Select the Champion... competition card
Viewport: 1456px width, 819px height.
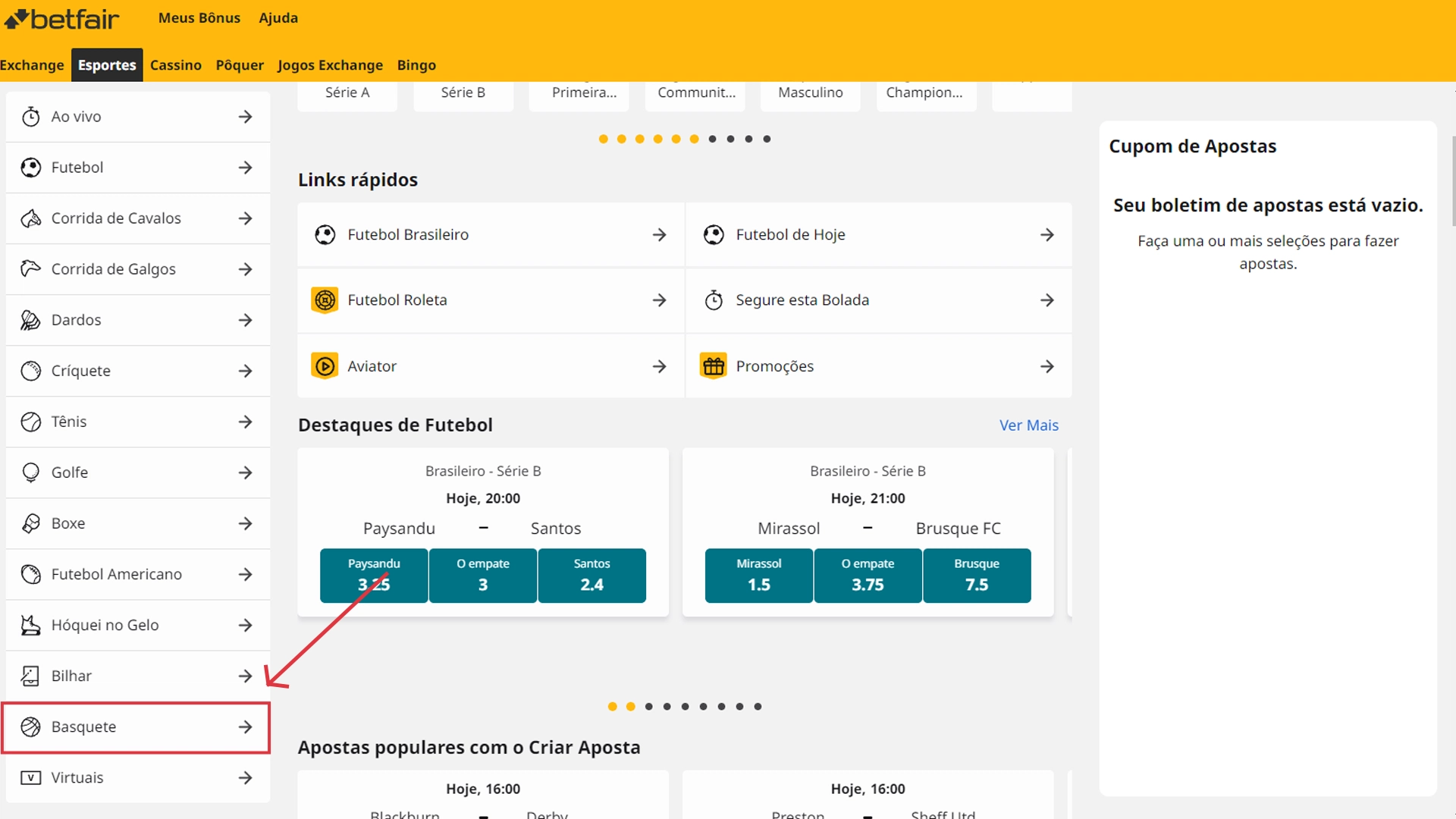tap(925, 96)
